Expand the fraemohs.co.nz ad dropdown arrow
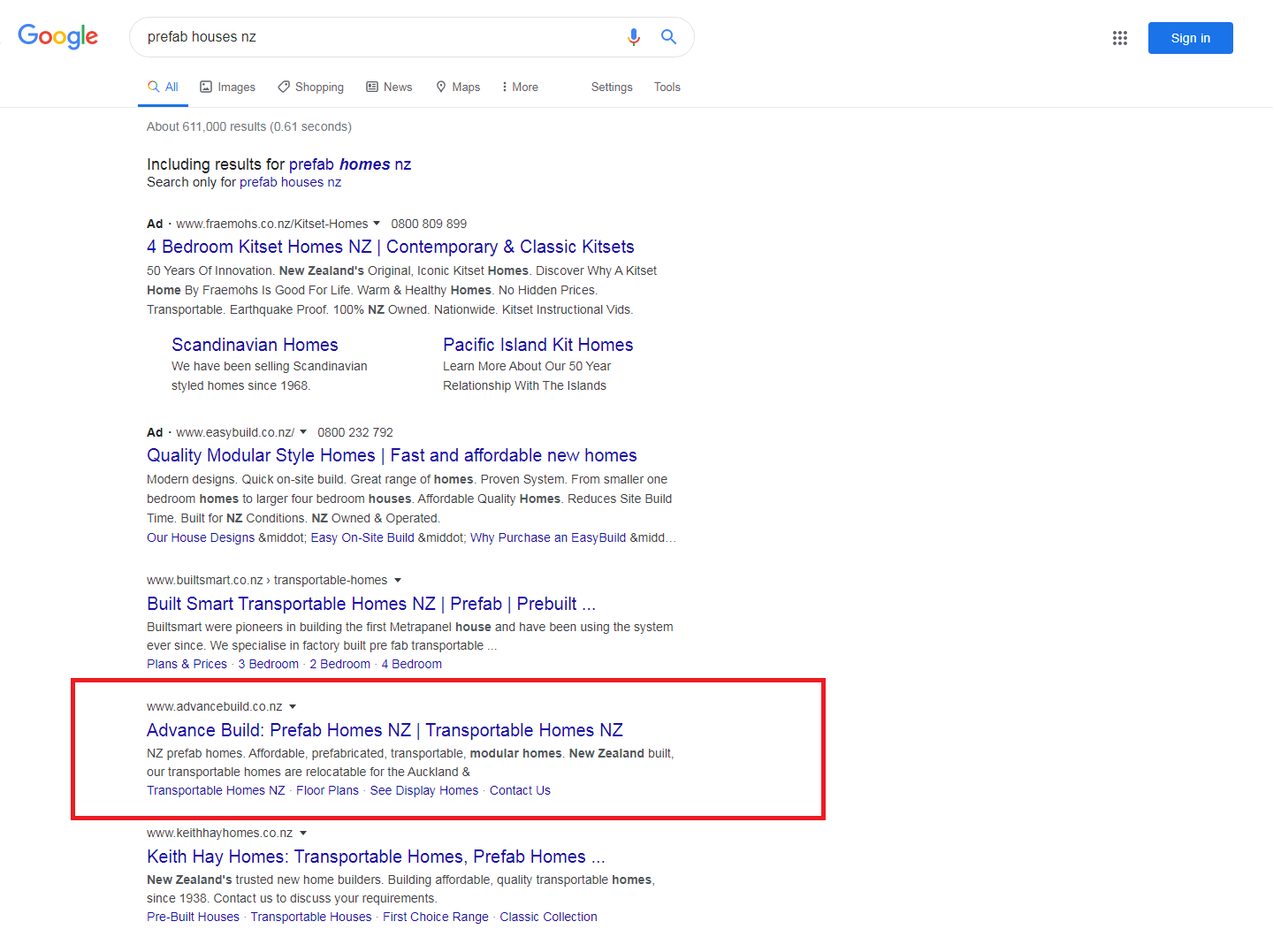Screen dimensions: 1273x952 (x=377, y=223)
